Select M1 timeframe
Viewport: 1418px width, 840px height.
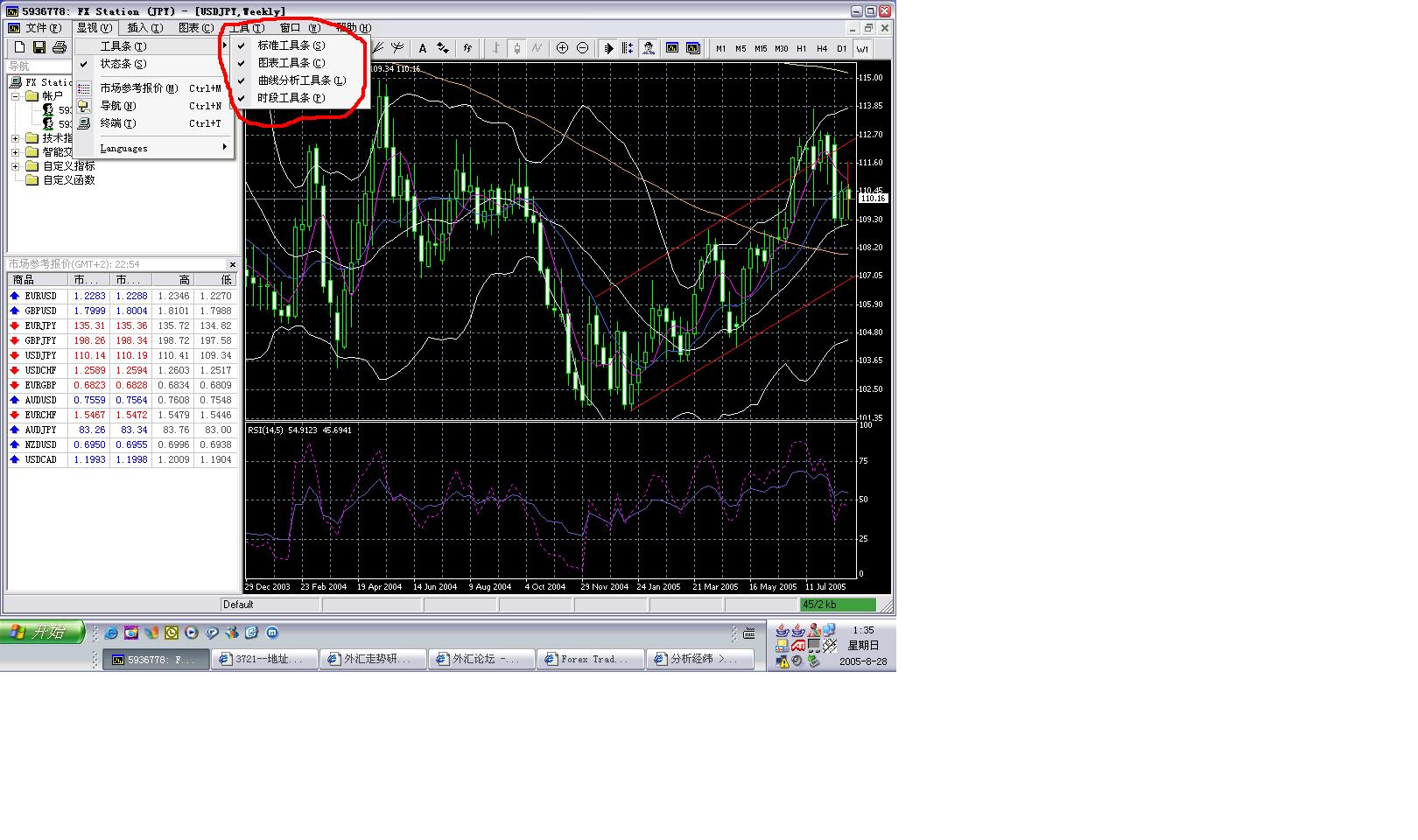click(721, 48)
